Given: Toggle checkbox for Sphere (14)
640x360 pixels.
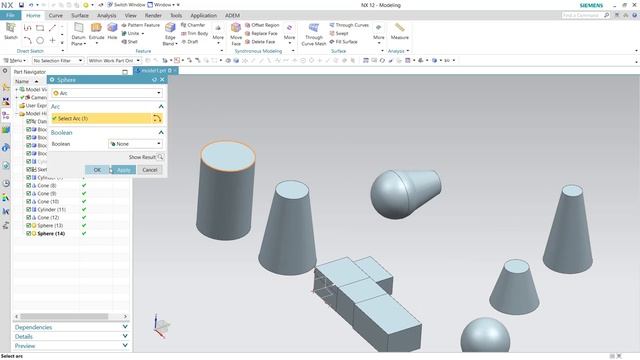Looking at the screenshot, I should coord(29,233).
